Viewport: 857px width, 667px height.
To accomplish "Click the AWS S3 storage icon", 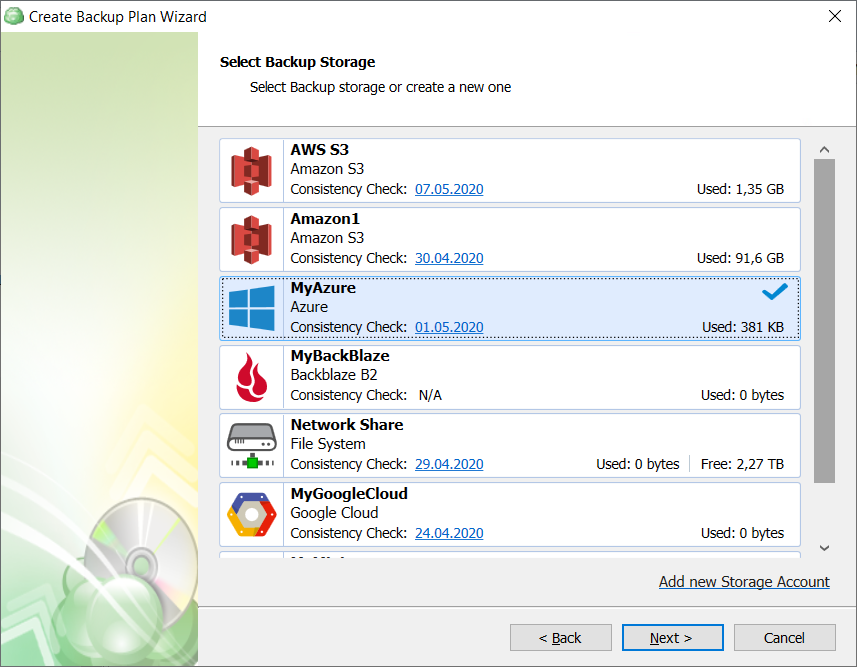I will point(251,171).
